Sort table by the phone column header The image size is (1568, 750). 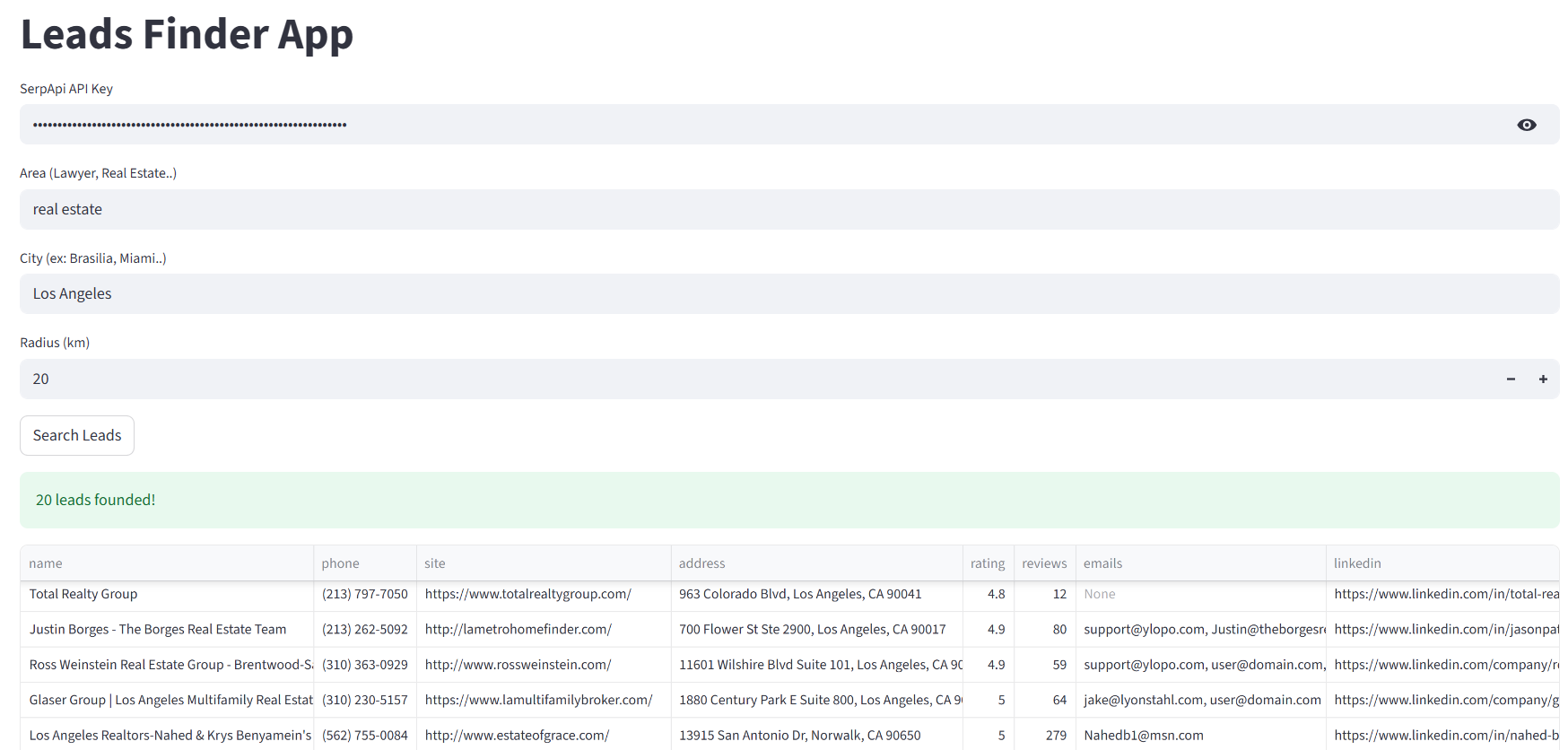[365, 563]
